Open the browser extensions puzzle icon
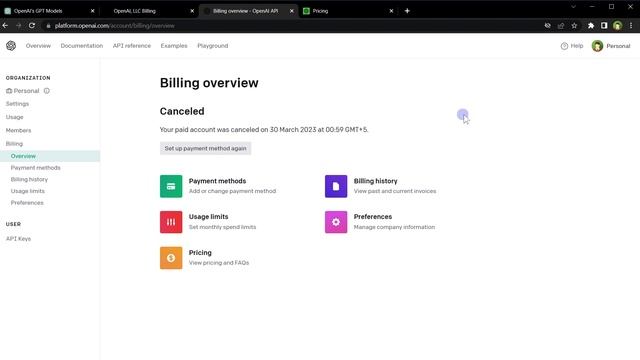The height and width of the screenshot is (360, 640). coord(591,26)
